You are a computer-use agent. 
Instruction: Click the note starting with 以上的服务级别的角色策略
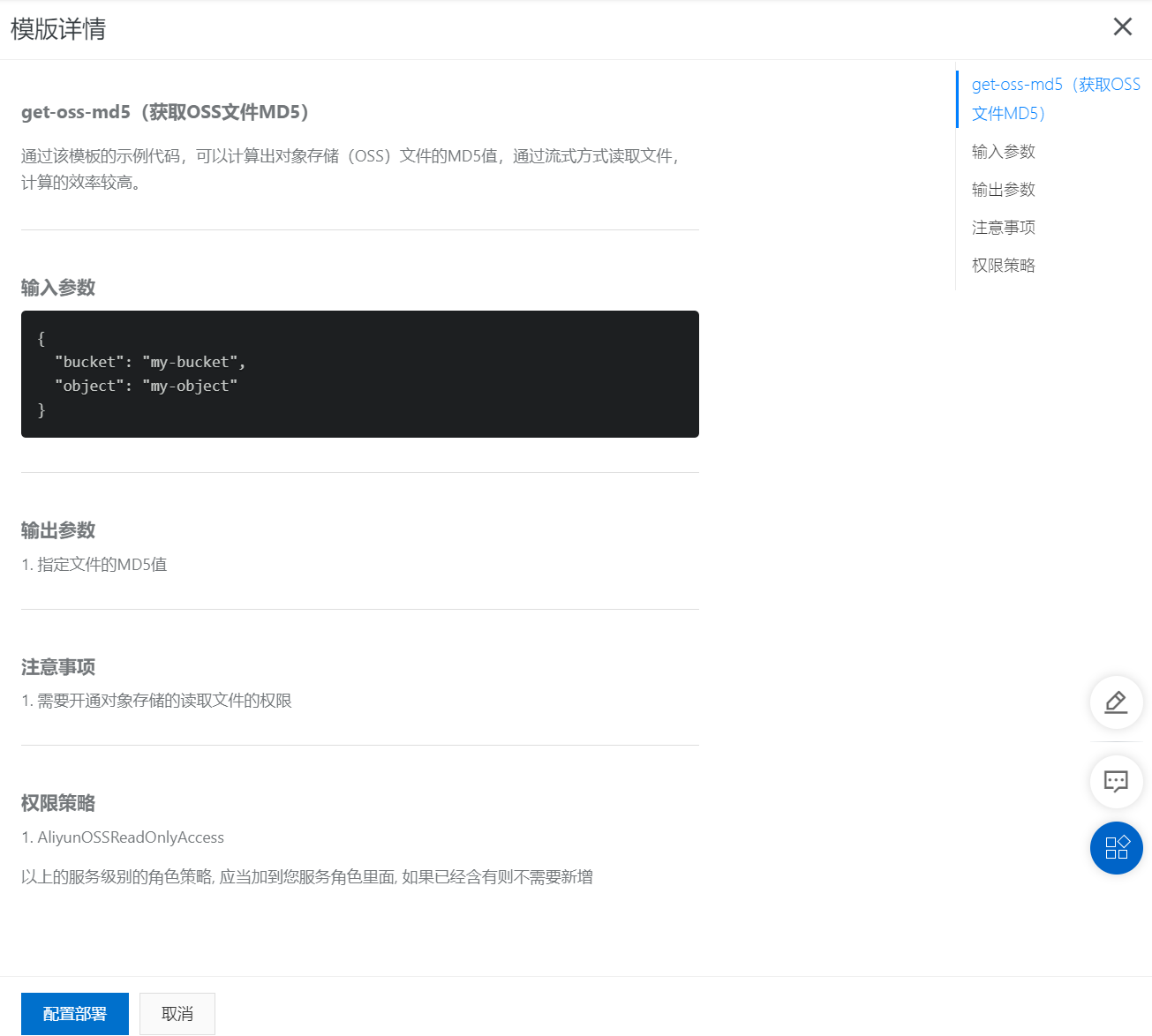307,877
